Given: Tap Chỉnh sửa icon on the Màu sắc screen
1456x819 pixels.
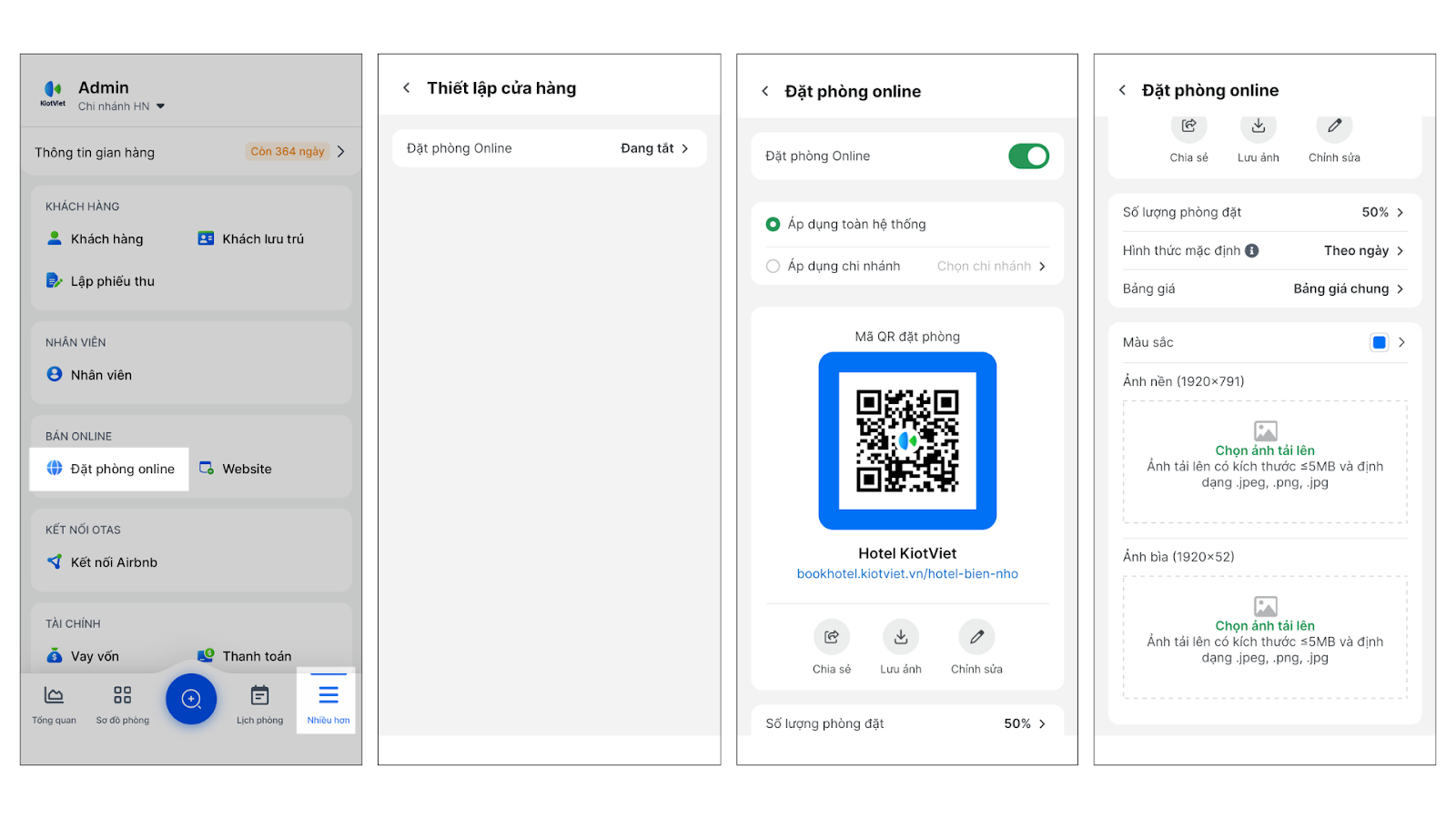Looking at the screenshot, I should 1334,127.
